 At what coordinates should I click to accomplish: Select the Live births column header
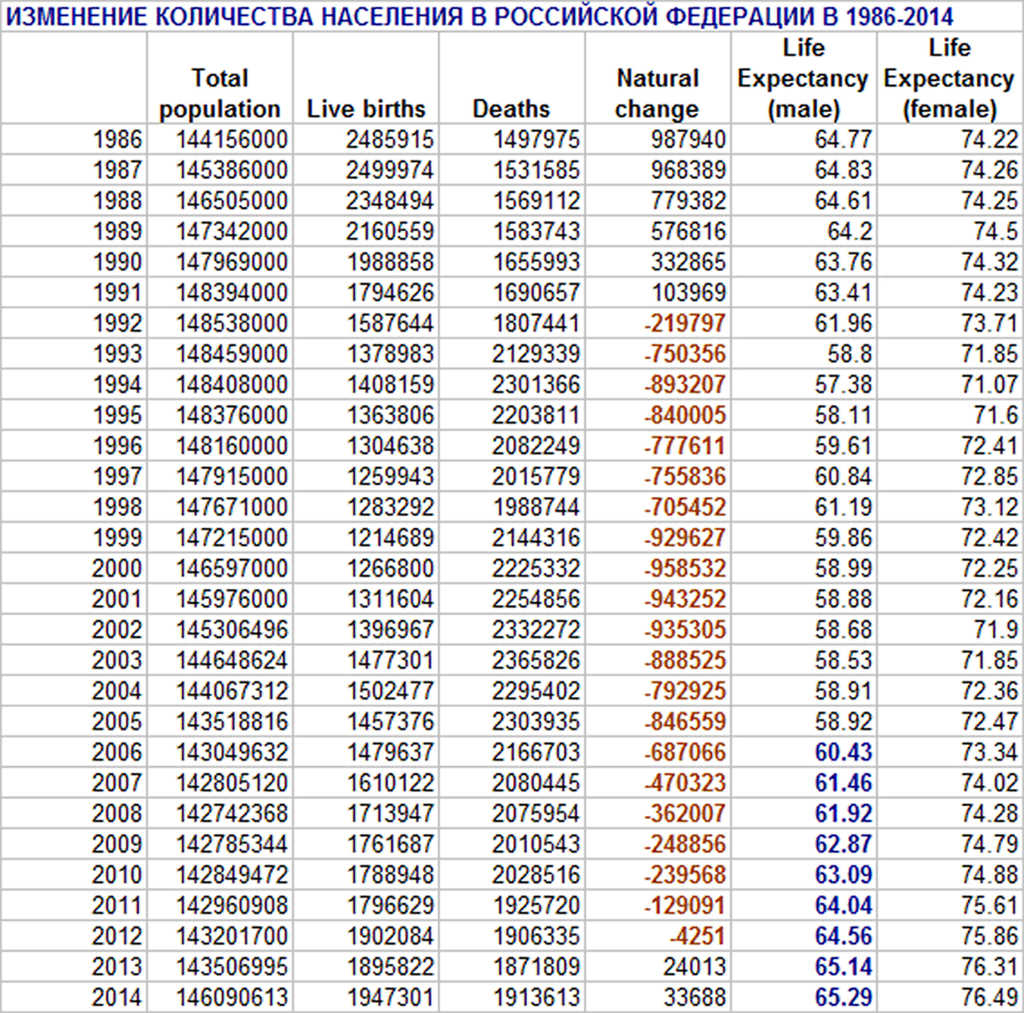366,109
